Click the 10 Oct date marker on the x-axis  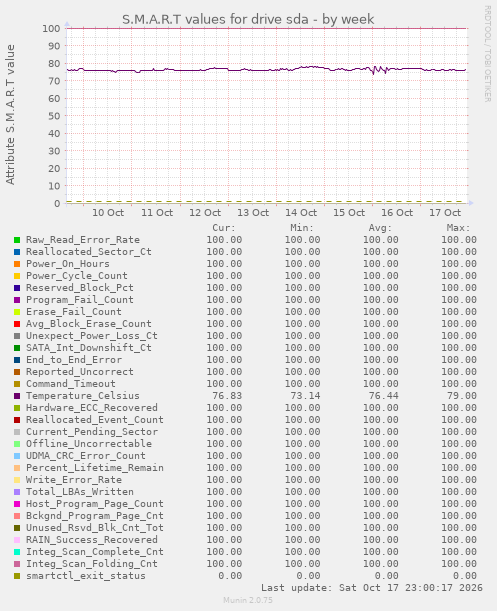tap(108, 213)
